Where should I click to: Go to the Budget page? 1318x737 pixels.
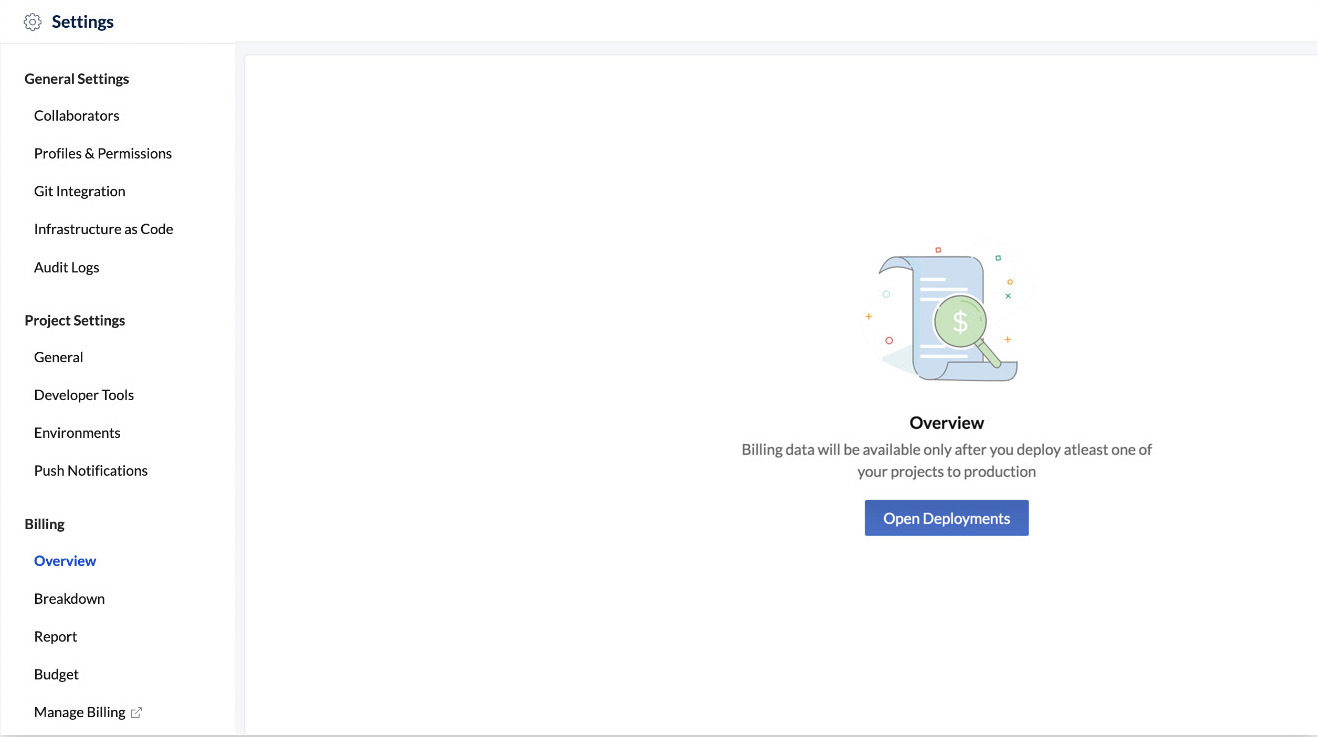(56, 675)
